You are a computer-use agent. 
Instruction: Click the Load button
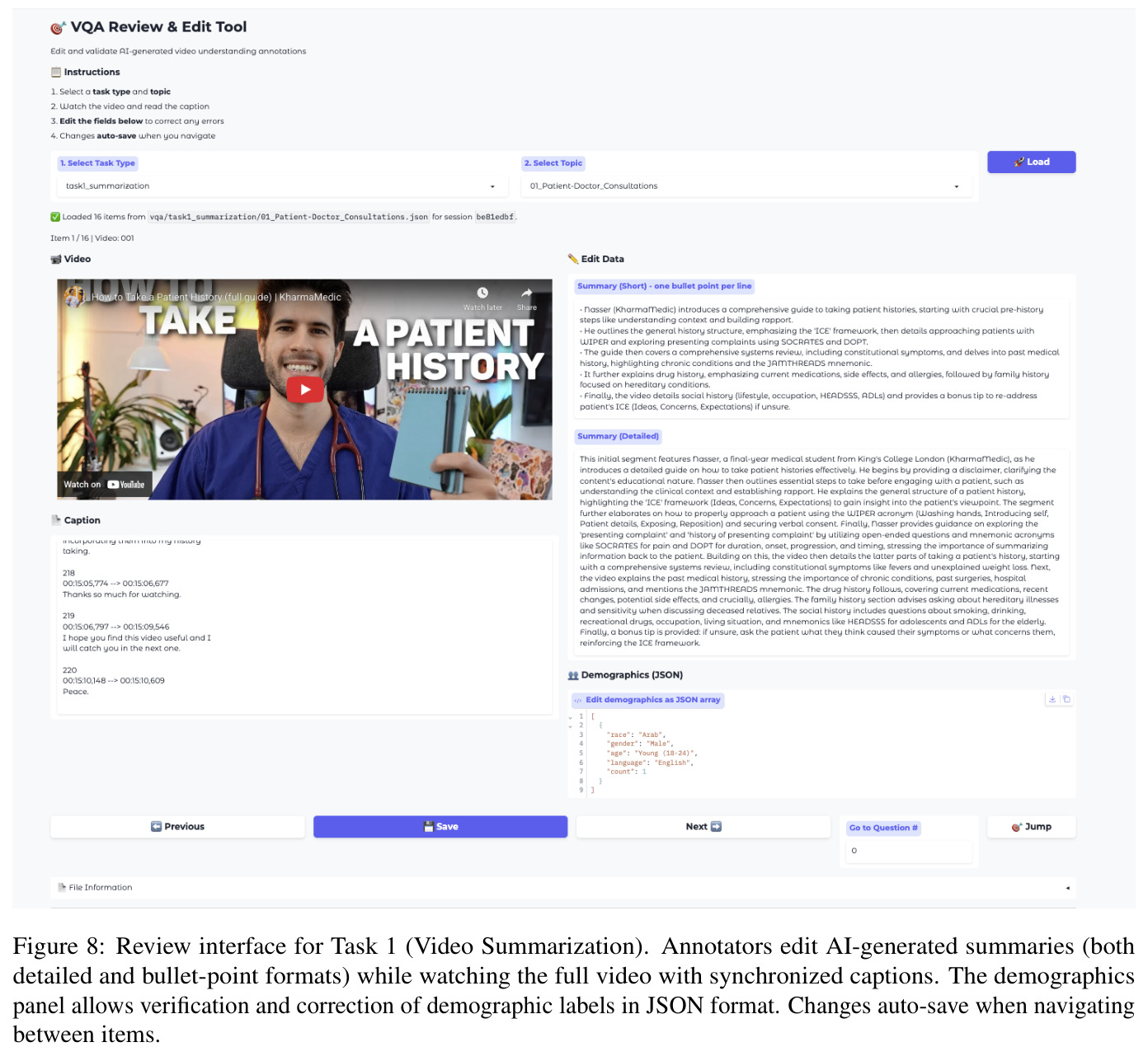coord(1032,162)
